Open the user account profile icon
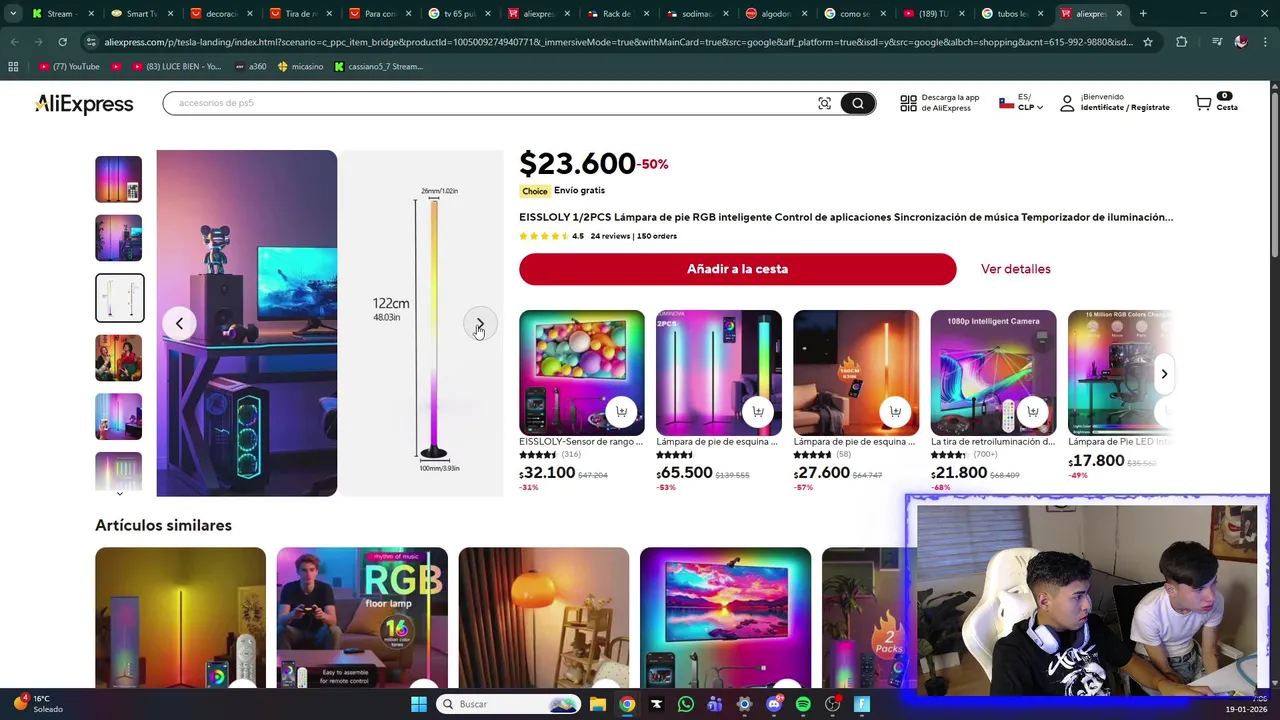Screen dimensions: 1280x720 pos(1067,103)
